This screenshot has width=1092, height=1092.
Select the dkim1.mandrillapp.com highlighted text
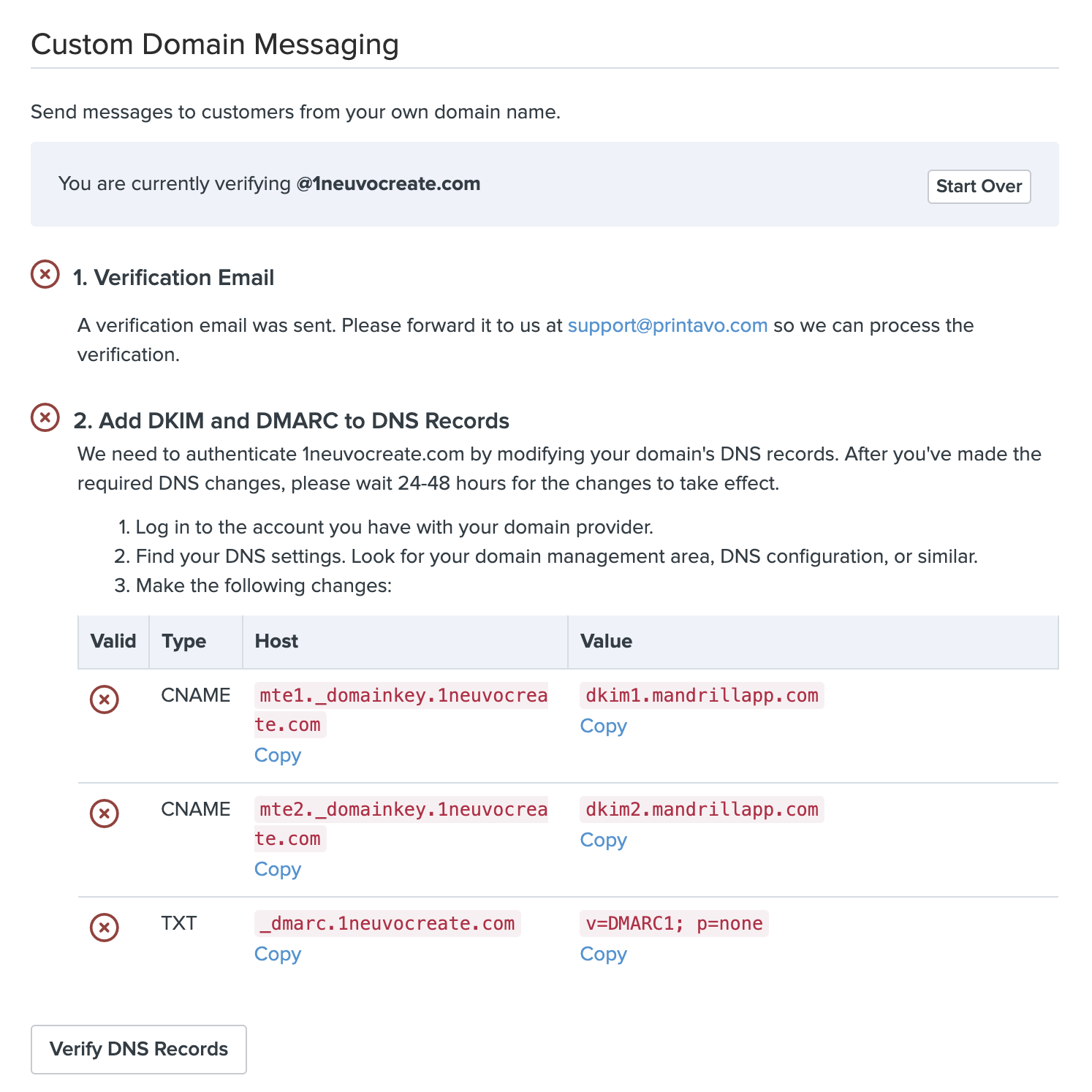tap(700, 695)
